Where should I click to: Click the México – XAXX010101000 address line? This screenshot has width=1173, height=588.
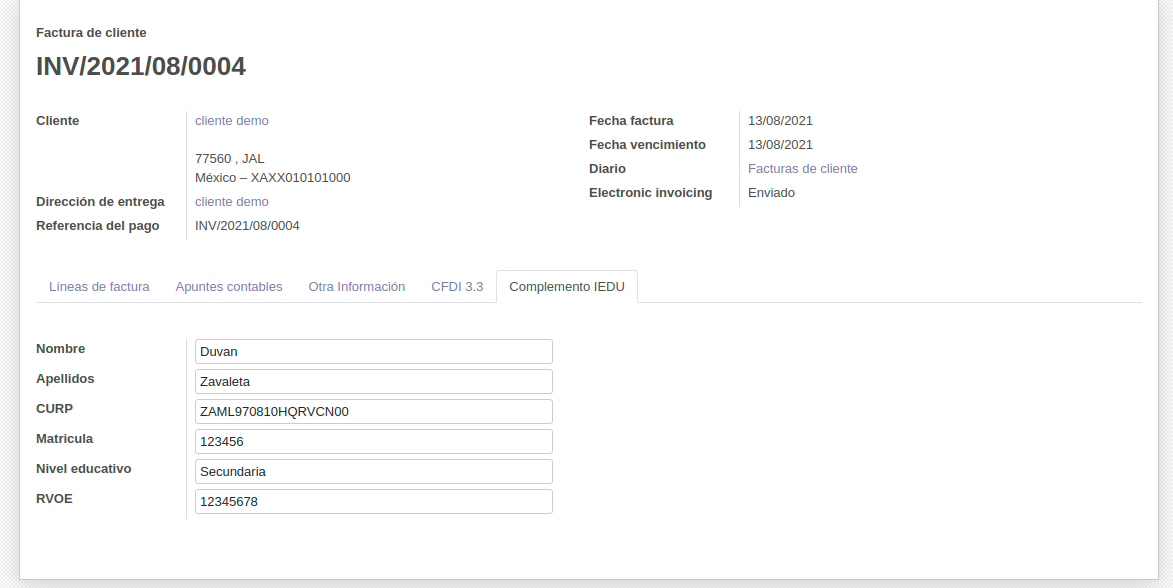pyautogui.click(x=272, y=178)
